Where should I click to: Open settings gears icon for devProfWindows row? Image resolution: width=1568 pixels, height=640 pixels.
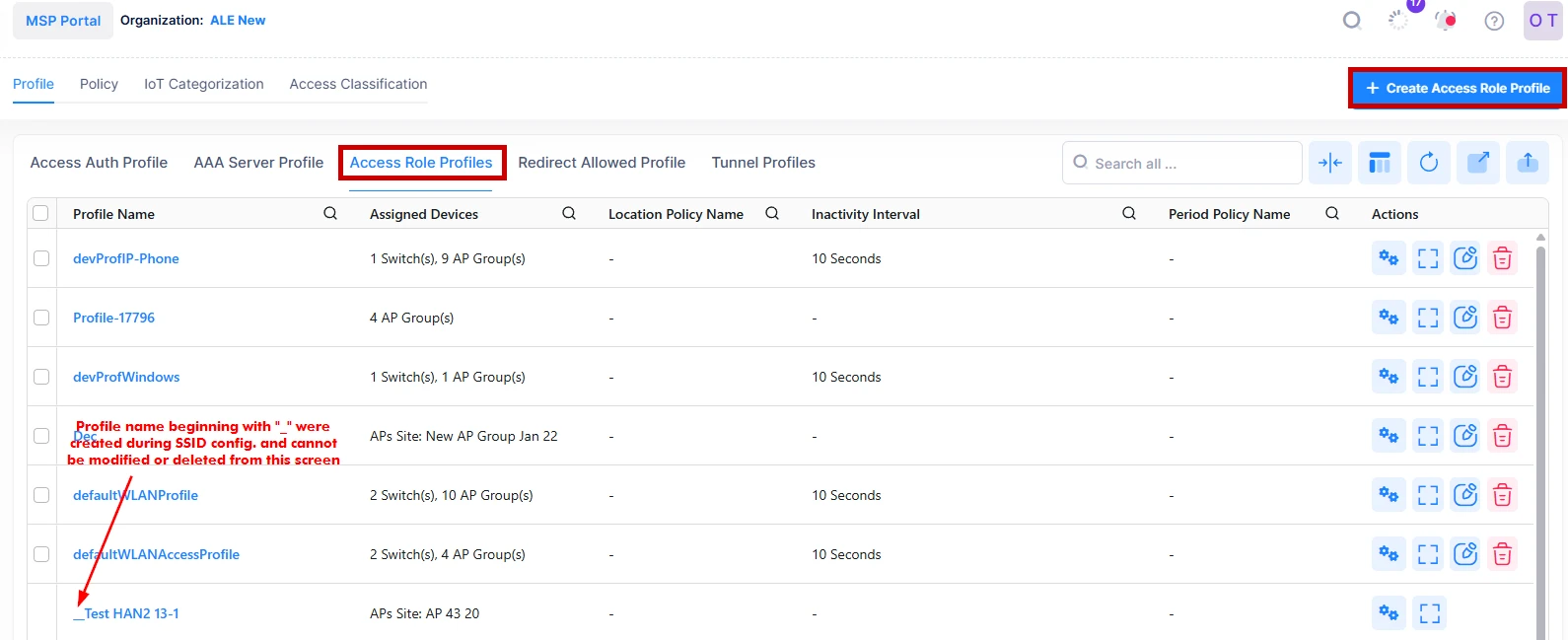coord(1389,377)
